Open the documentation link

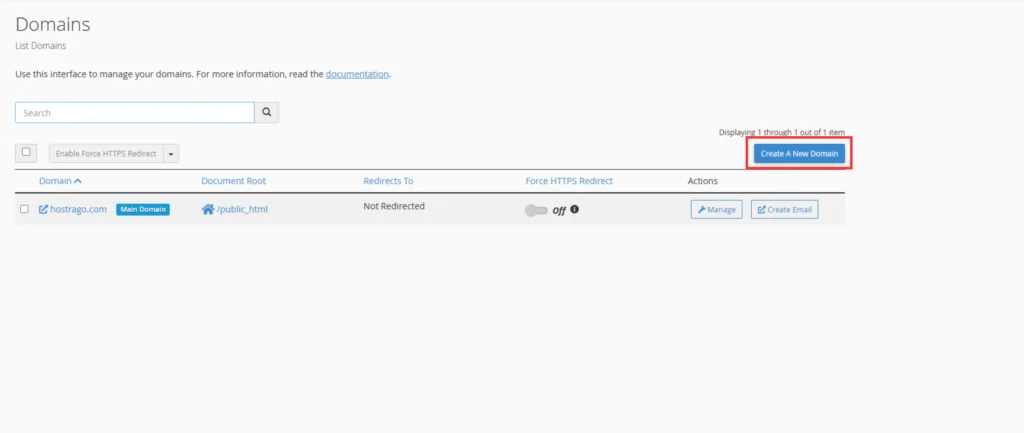coord(357,74)
